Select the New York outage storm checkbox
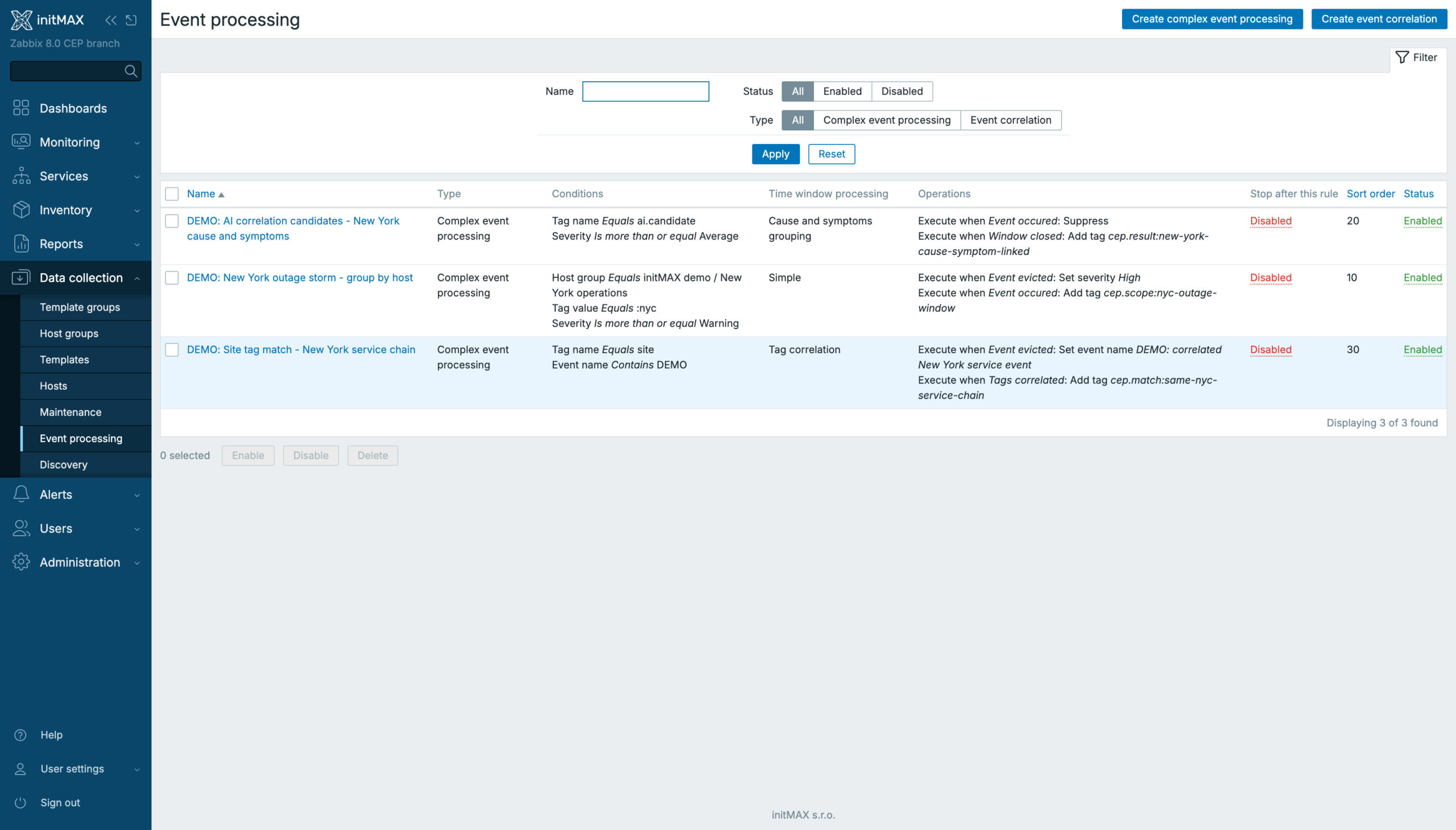Screen dimensions: 1456x830 click(172, 278)
